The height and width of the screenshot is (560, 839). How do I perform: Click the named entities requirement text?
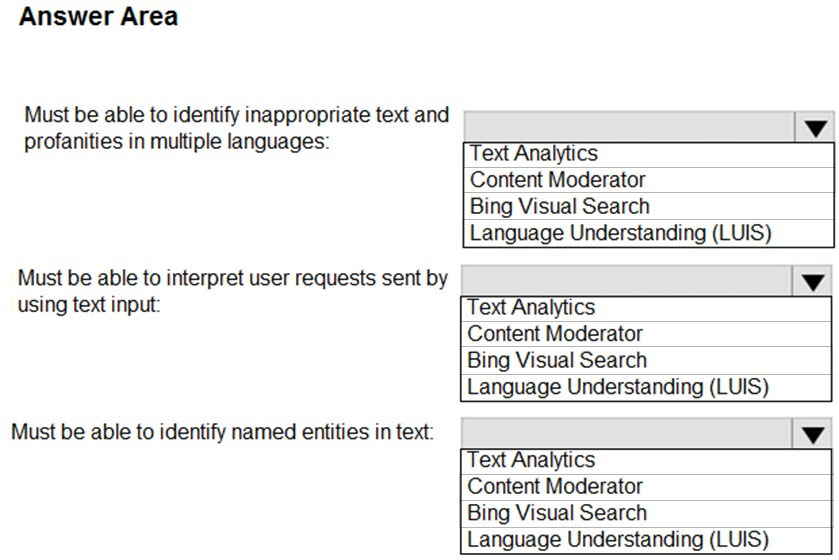click(x=223, y=432)
